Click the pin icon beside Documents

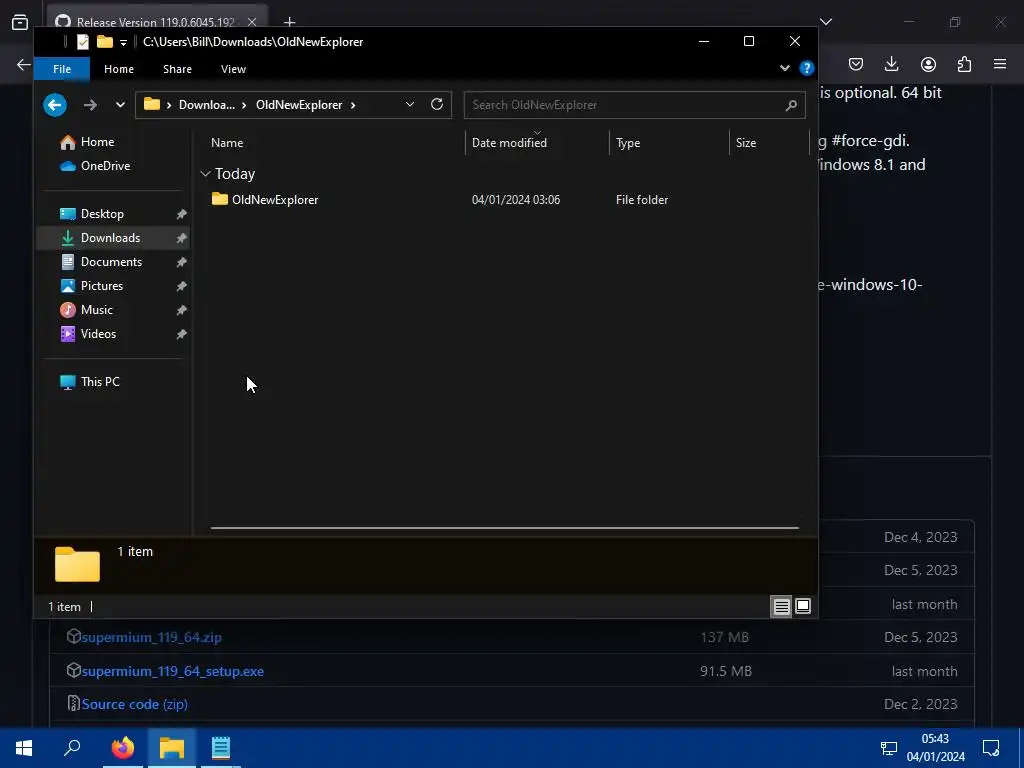click(x=182, y=262)
